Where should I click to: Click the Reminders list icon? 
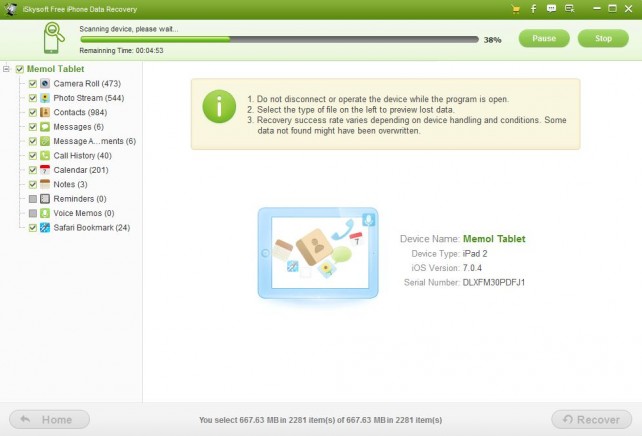45,199
